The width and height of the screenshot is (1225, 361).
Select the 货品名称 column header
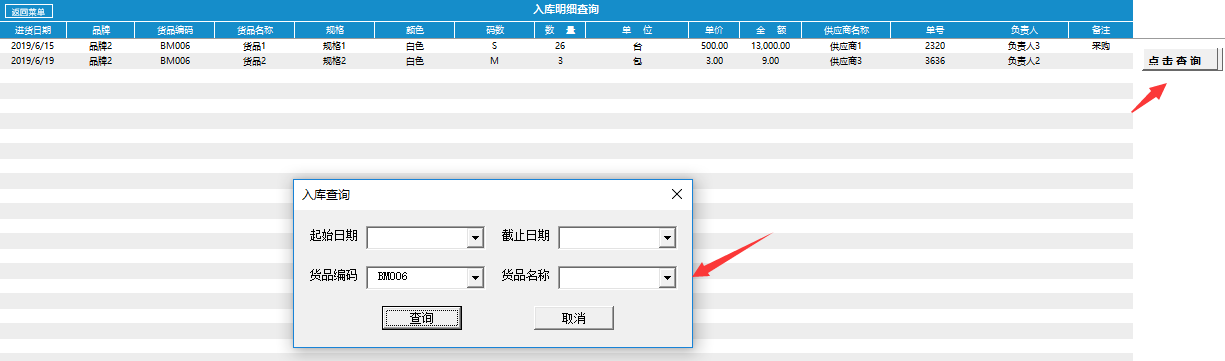[x=254, y=30]
